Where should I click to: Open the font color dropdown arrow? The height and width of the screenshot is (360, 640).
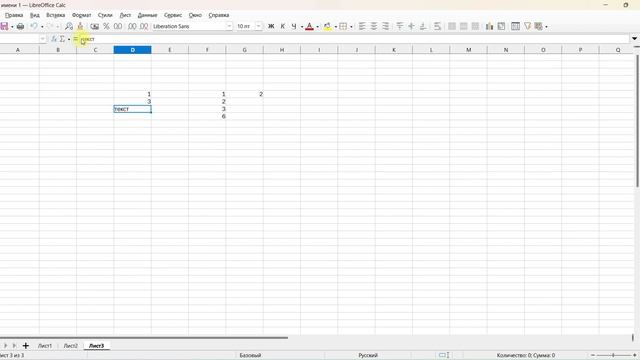318,27
